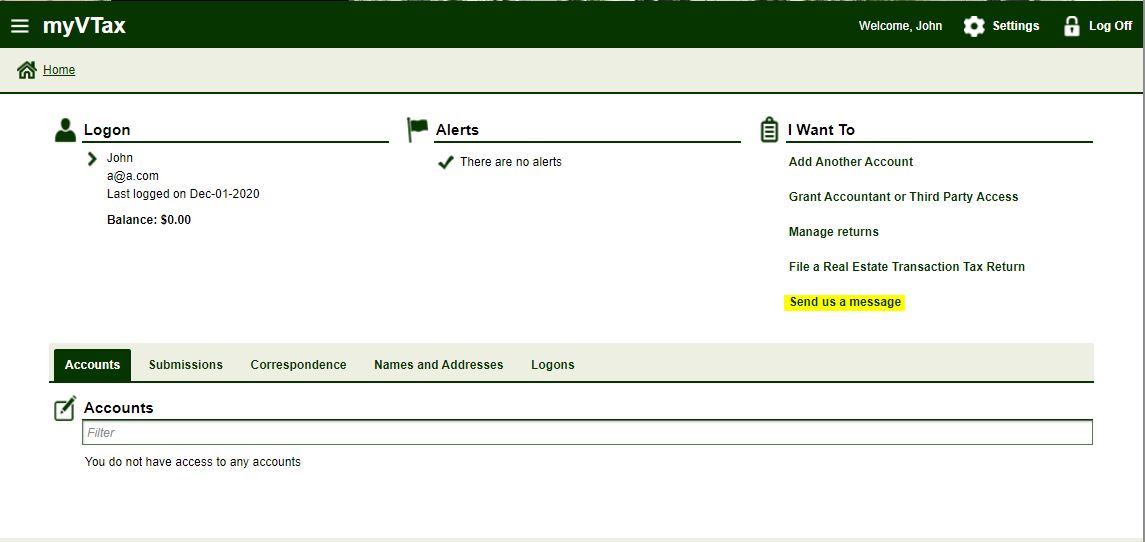The height and width of the screenshot is (542, 1145).
Task: Switch to the Submissions tab
Action: click(185, 364)
